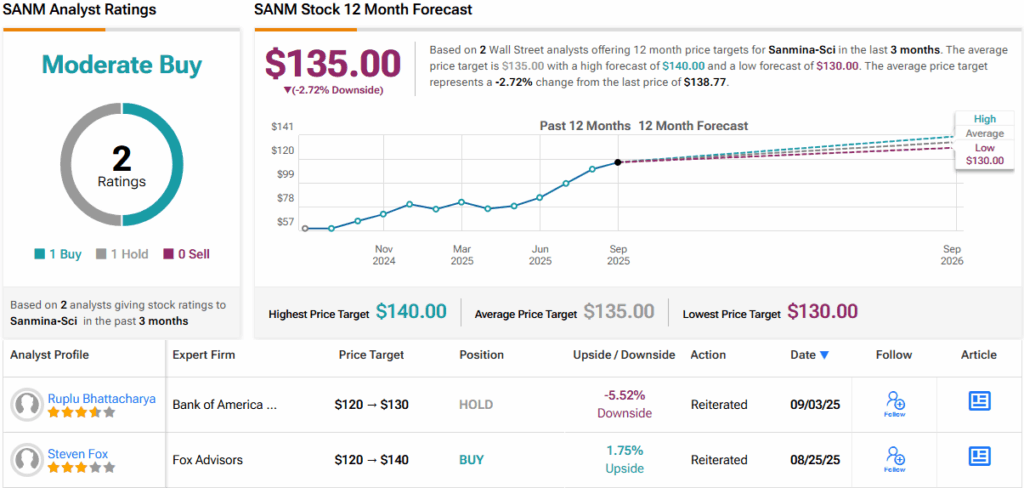Click the Bank of America firm name
This screenshot has height=488, width=1024.
click(225, 405)
